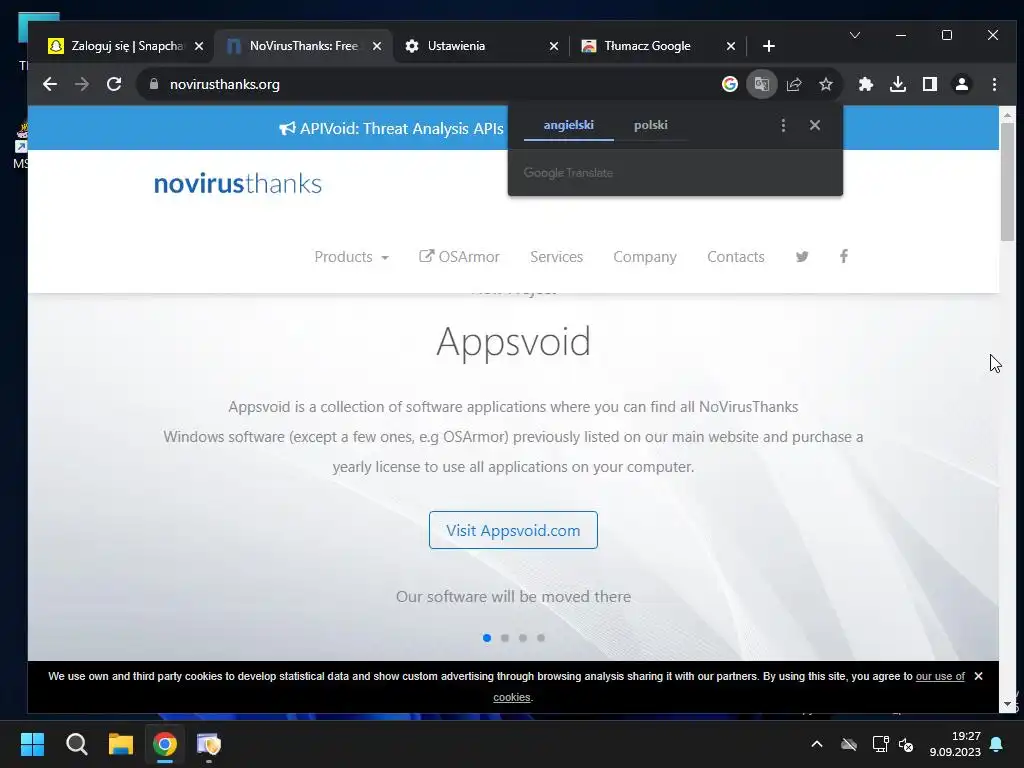Open the Facebook icon link

844,256
